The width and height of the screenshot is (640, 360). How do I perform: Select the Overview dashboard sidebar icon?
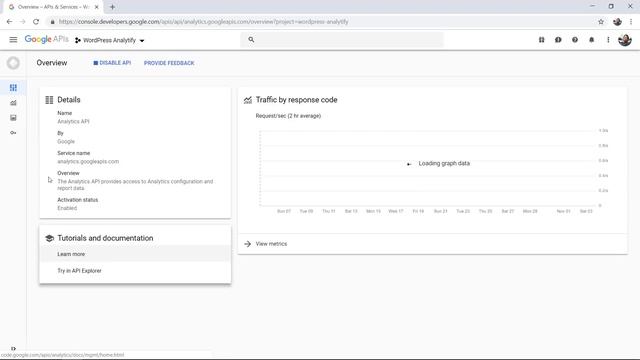[x=13, y=88]
